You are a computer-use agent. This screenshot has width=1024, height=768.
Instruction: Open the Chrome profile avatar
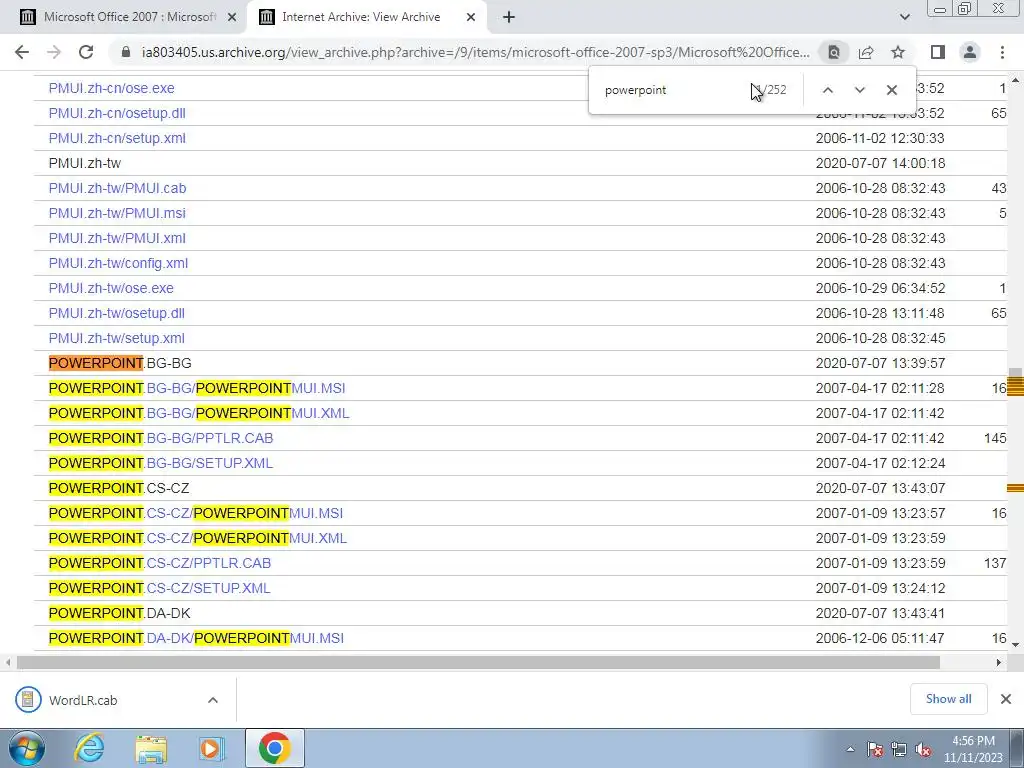pyautogui.click(x=970, y=52)
